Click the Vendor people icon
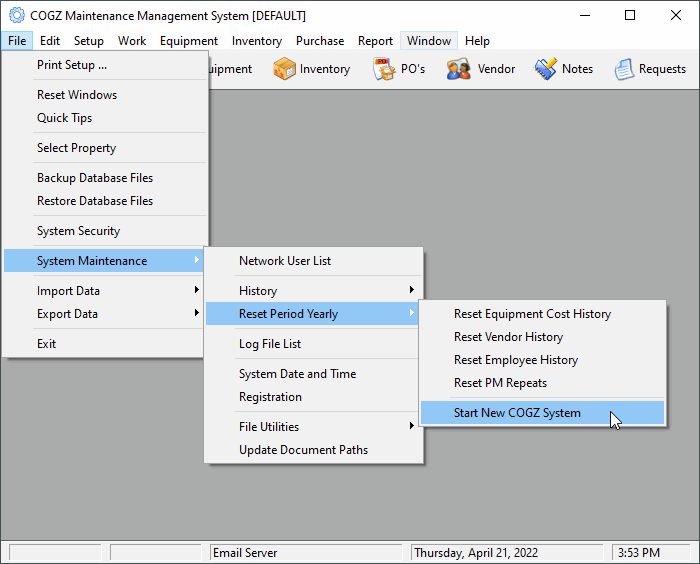The image size is (700, 564). pos(458,69)
